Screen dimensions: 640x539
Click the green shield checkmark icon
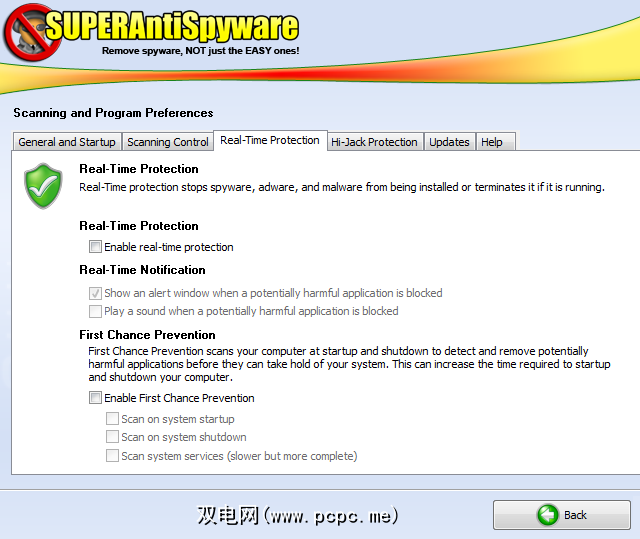[x=43, y=186]
